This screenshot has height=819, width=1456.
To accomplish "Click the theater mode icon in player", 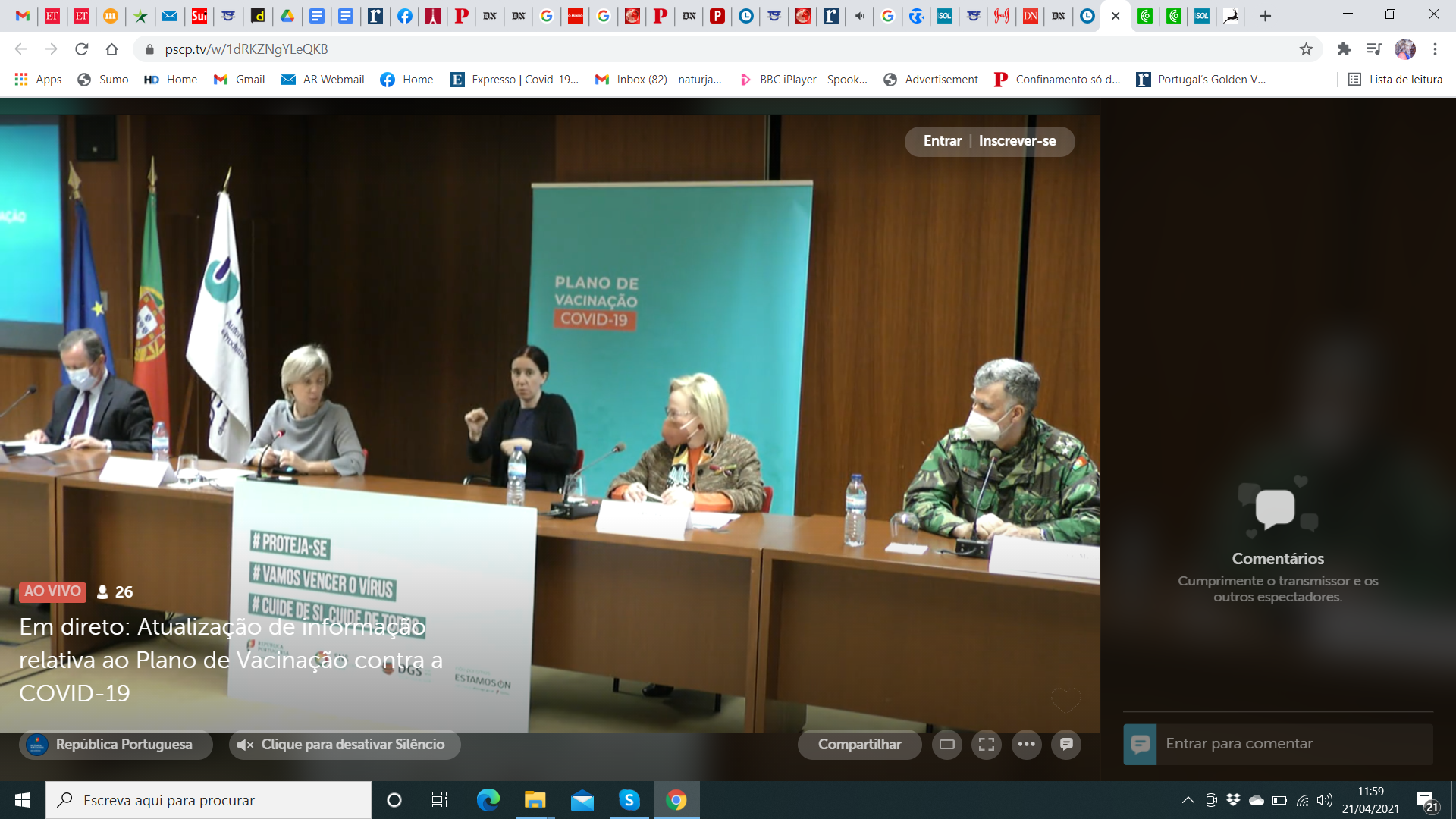I will (947, 745).
